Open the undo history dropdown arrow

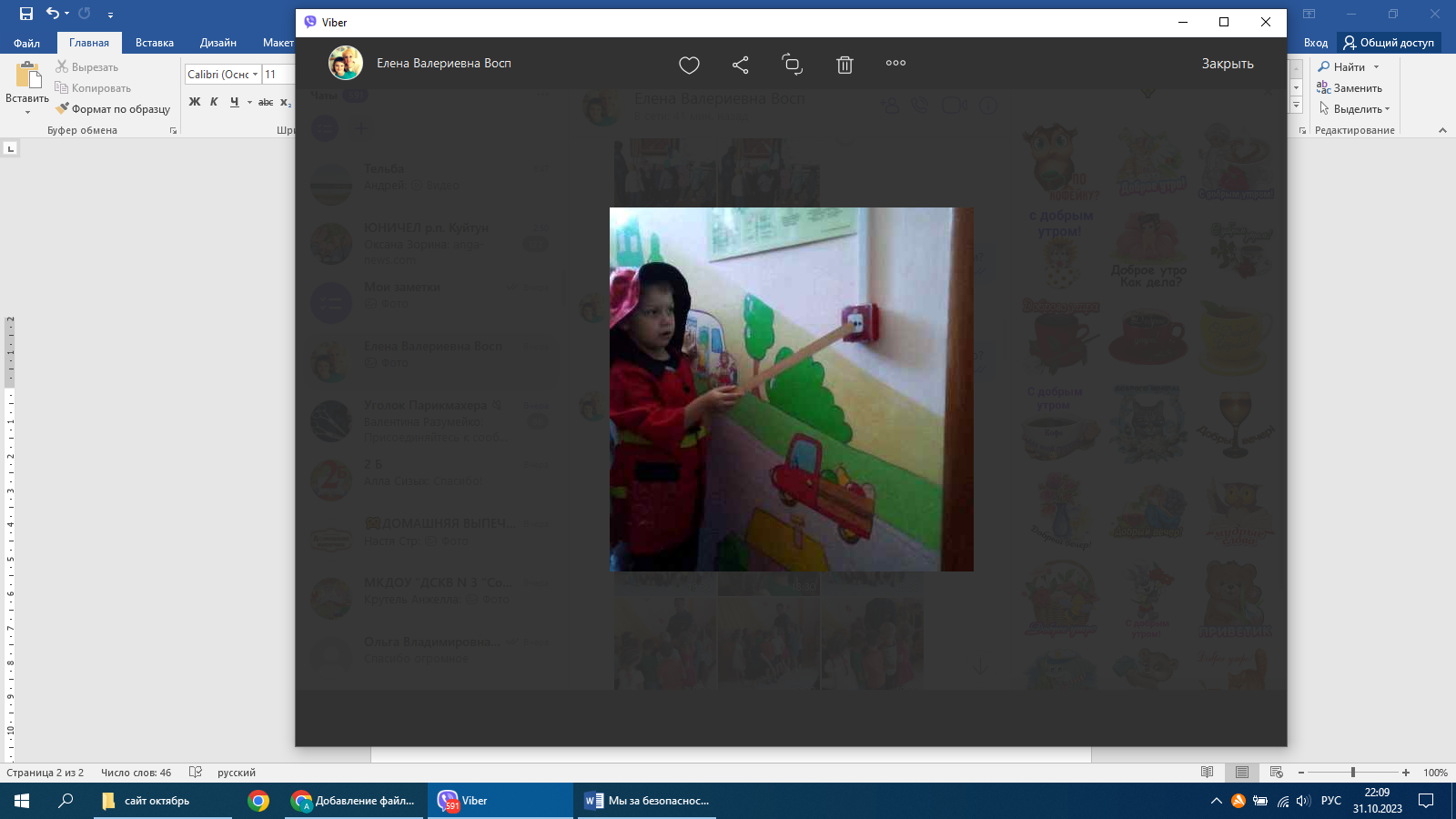pyautogui.click(x=66, y=14)
